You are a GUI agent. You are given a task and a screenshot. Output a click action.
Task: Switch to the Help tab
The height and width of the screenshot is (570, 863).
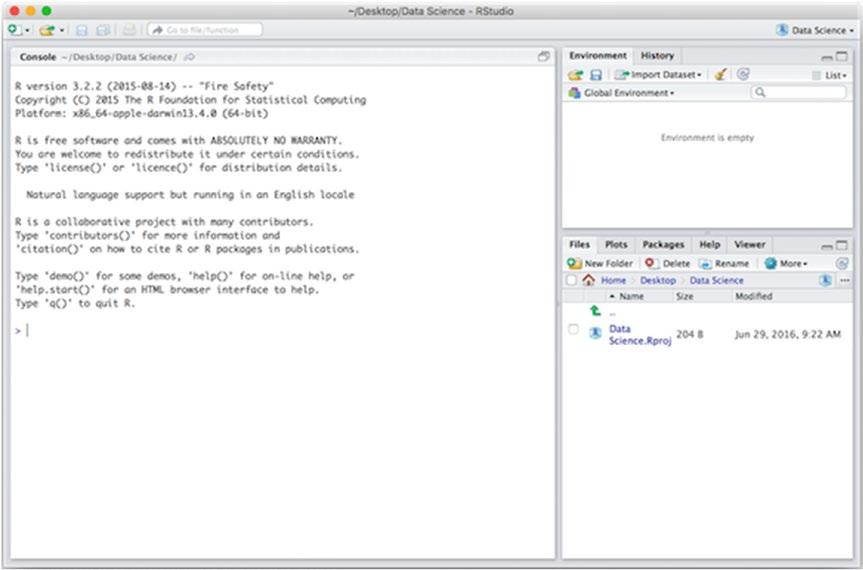point(709,244)
